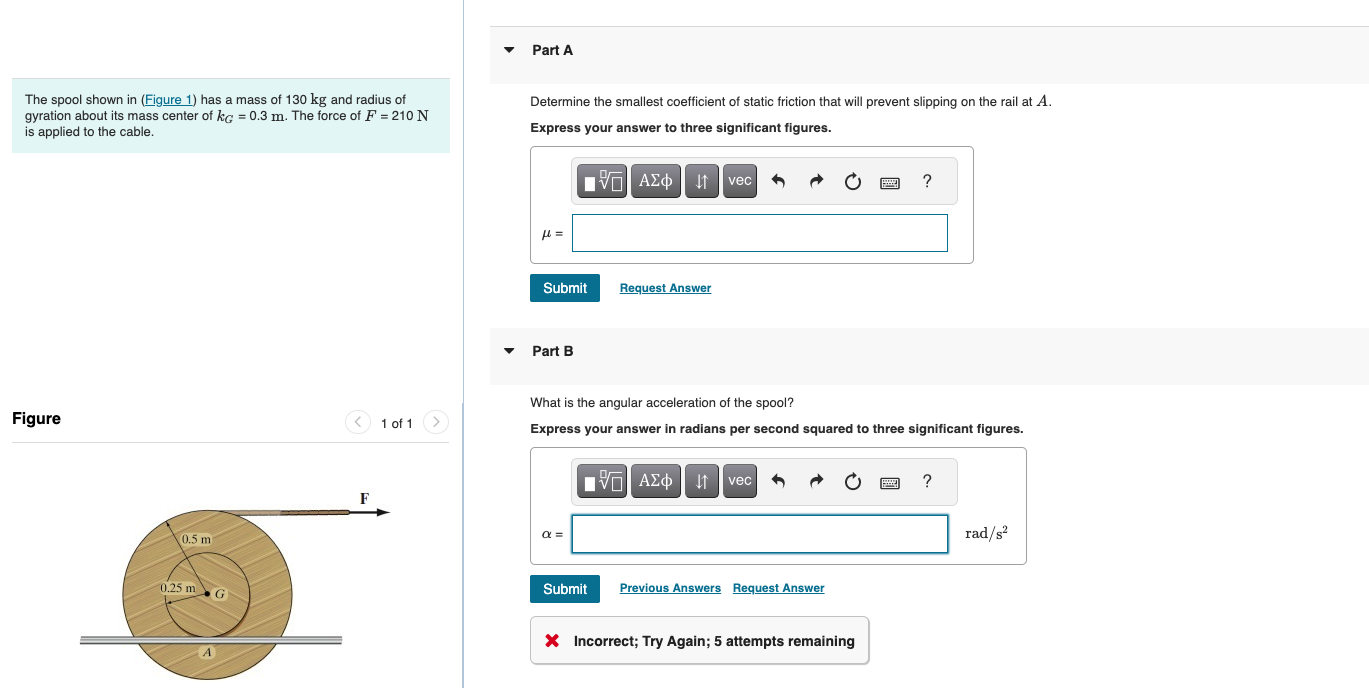This screenshot has width=1369, height=688.
Task: Reset Part A answer with the circular arrow
Action: tap(852, 182)
